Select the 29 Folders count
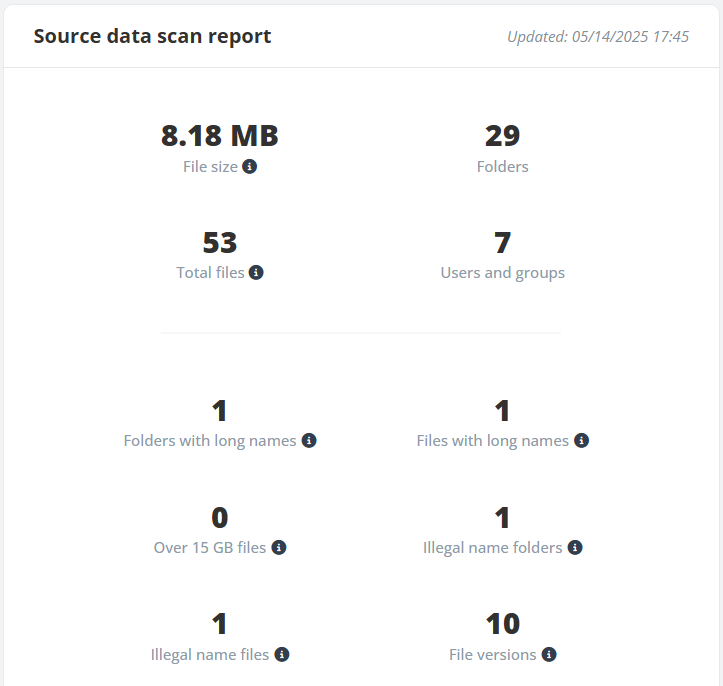The width and height of the screenshot is (723, 686). click(502, 136)
